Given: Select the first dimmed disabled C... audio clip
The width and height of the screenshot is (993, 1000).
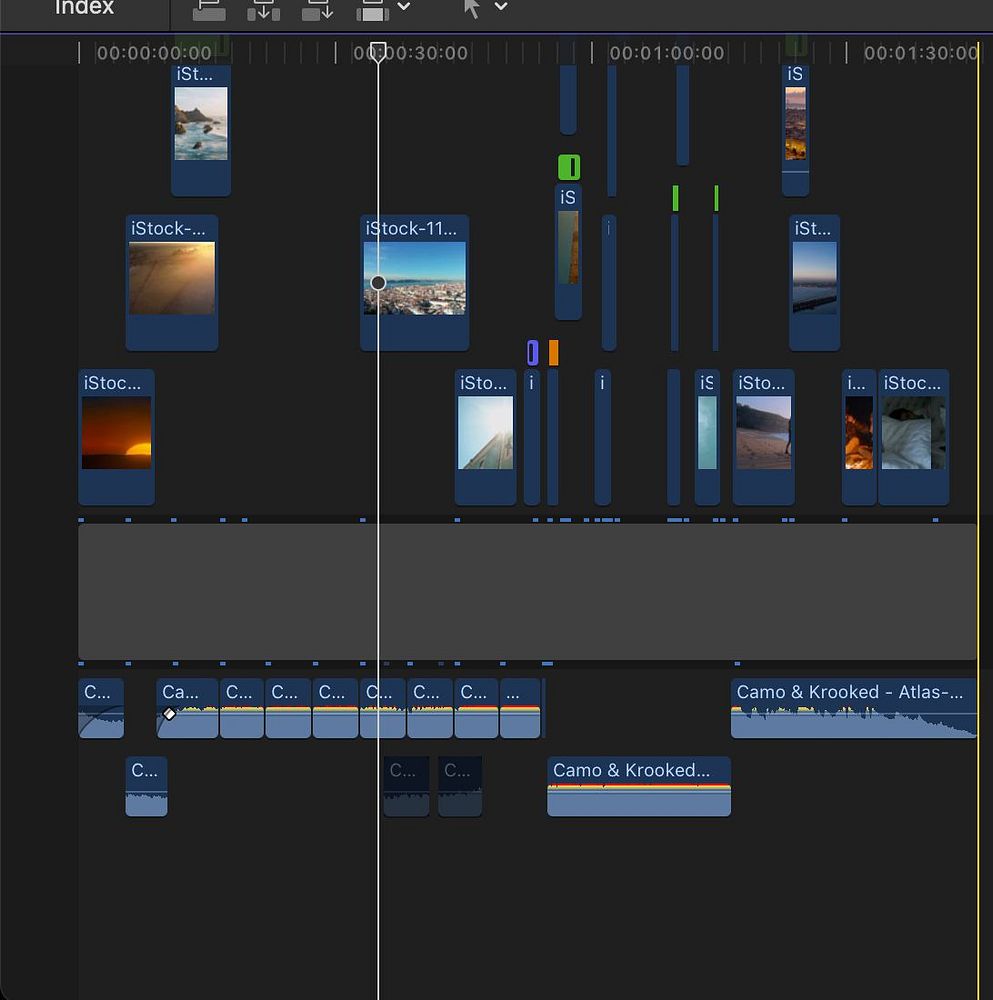Looking at the screenshot, I should [406, 786].
